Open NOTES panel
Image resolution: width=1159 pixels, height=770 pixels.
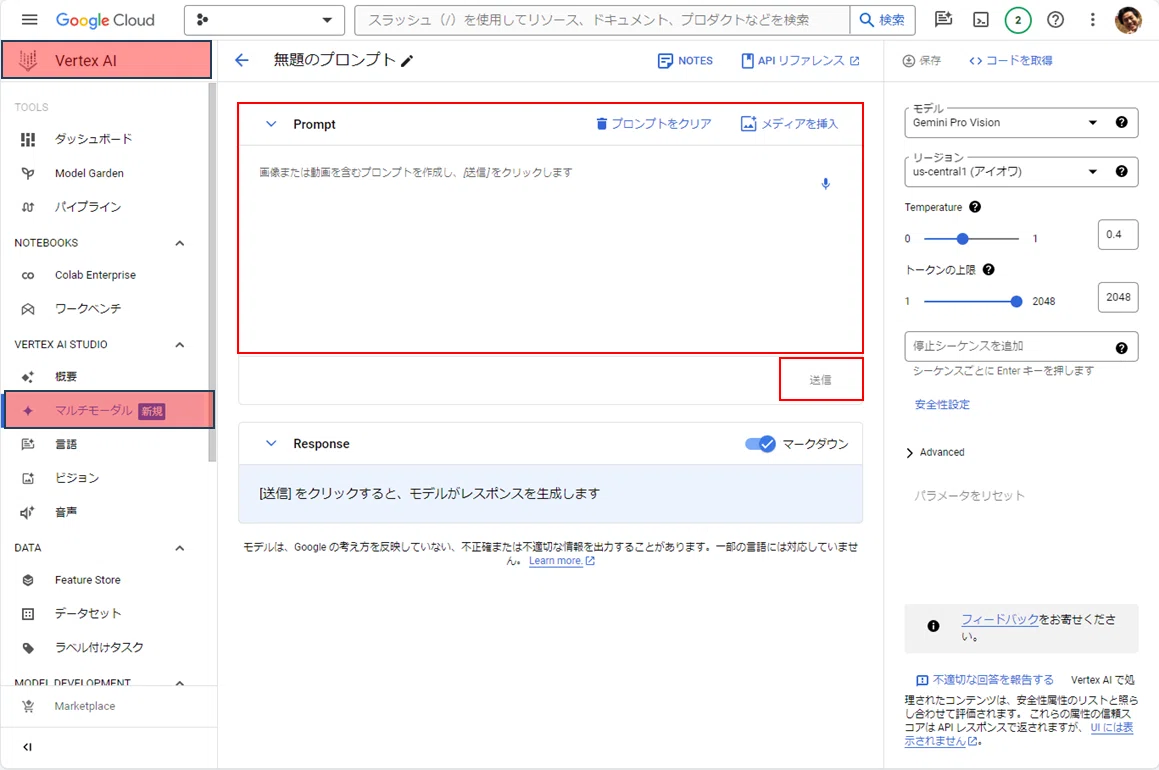click(x=685, y=61)
